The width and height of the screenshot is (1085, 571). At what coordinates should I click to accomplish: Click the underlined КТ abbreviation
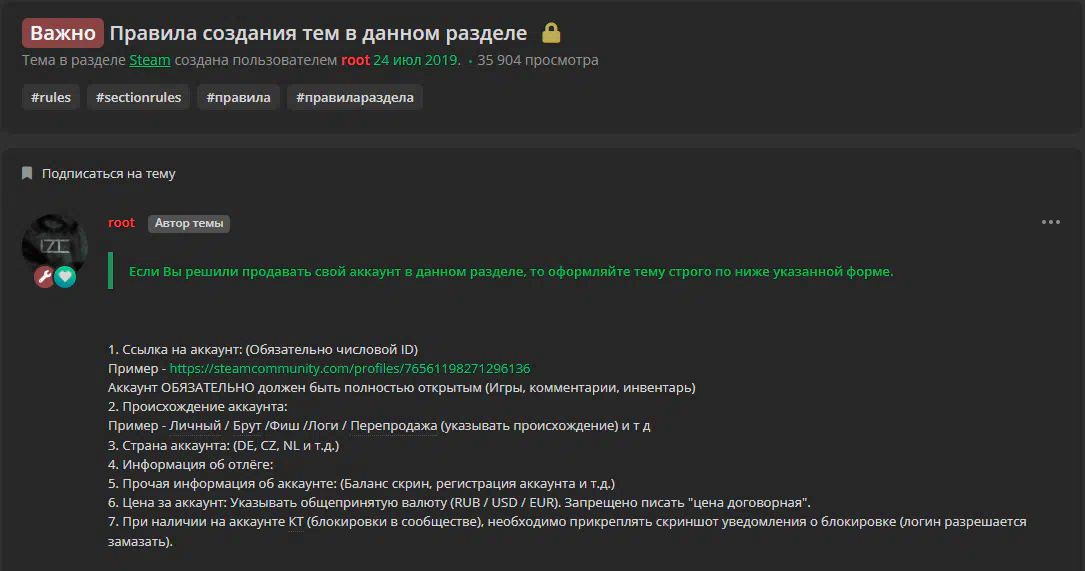tap(295, 522)
